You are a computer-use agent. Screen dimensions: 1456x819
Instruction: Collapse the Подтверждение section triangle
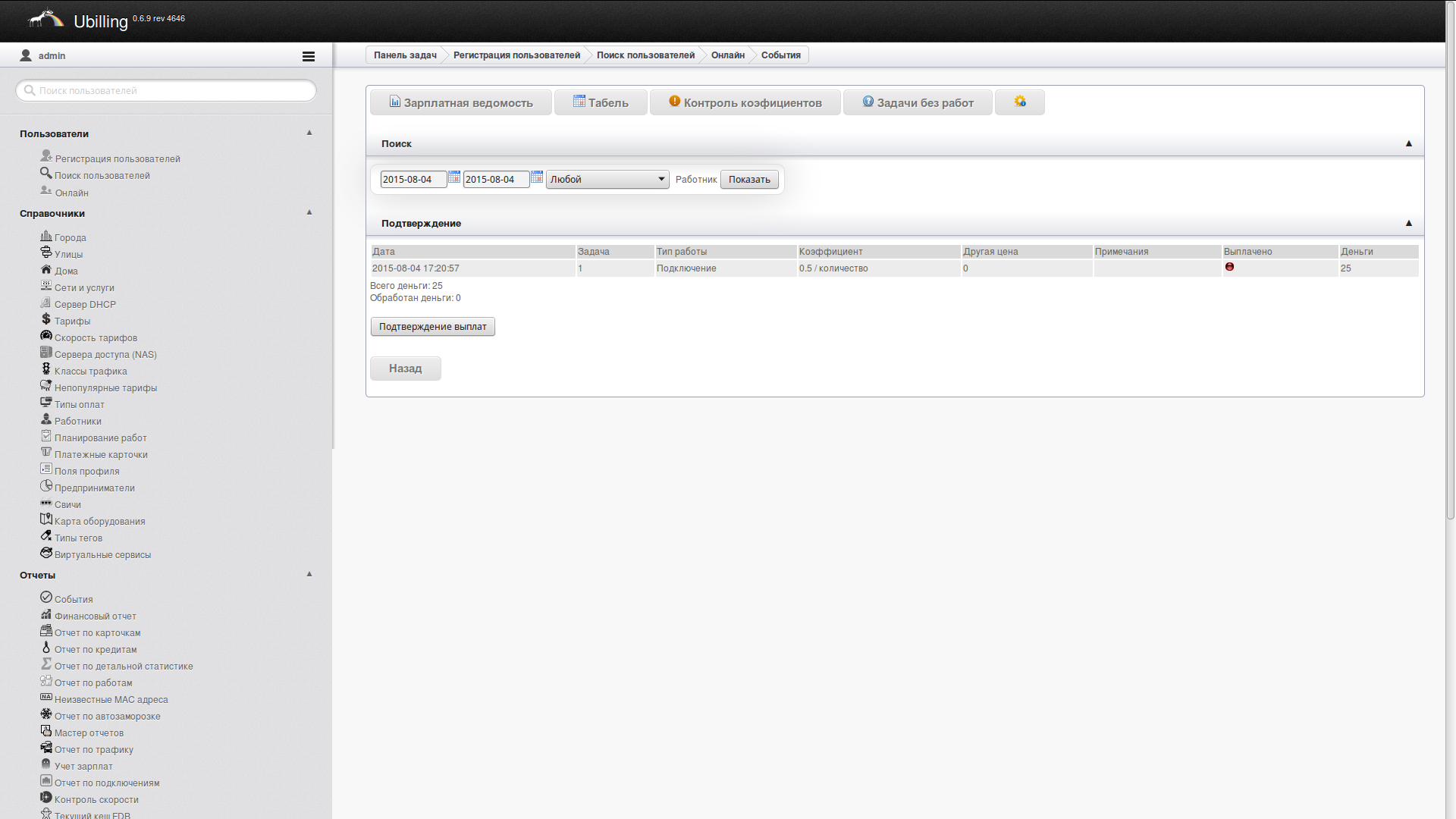[1408, 223]
